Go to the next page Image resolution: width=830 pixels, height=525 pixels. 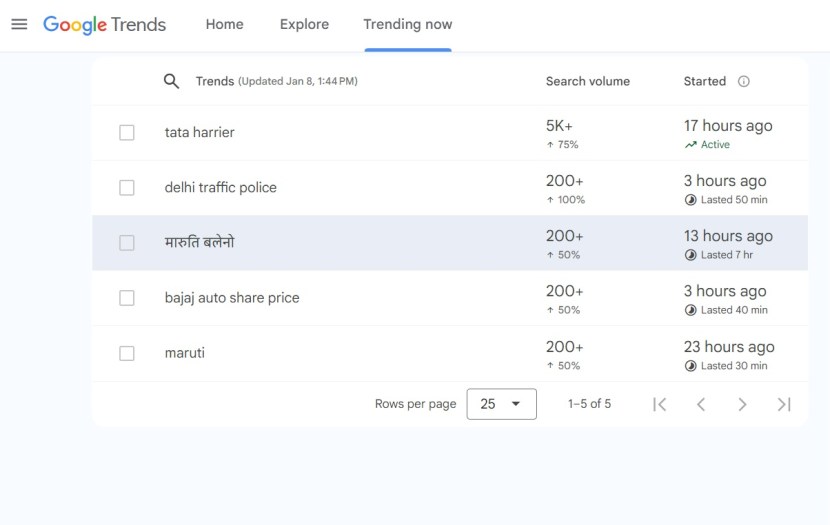coord(742,404)
